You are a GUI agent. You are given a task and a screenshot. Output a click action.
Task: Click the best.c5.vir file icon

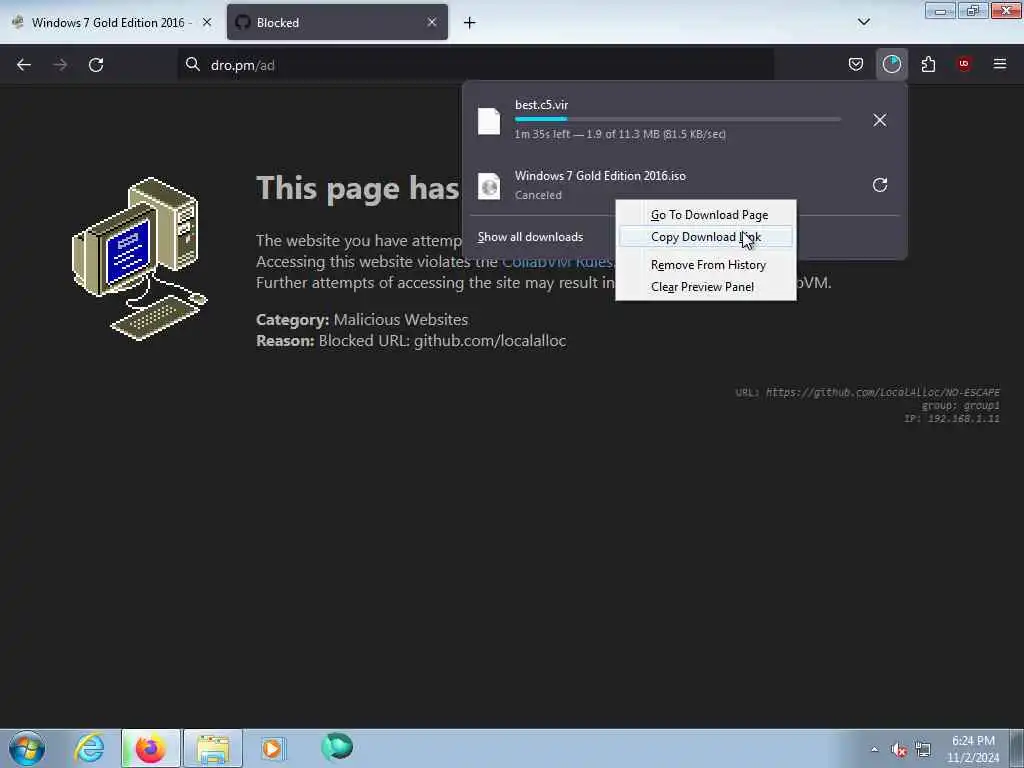[x=489, y=121]
